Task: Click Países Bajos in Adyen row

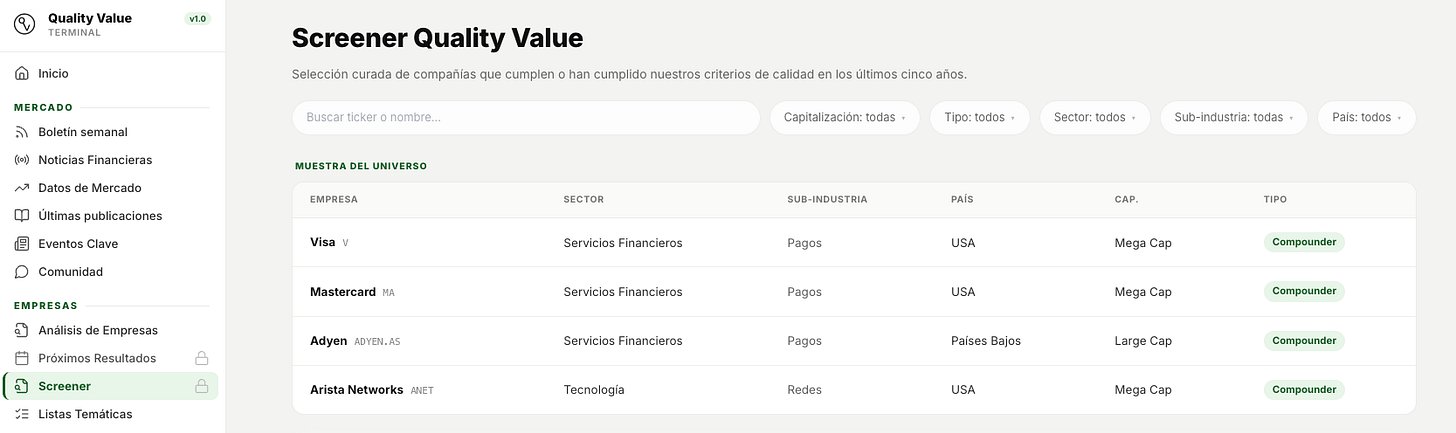Action: pyautogui.click(x=986, y=341)
